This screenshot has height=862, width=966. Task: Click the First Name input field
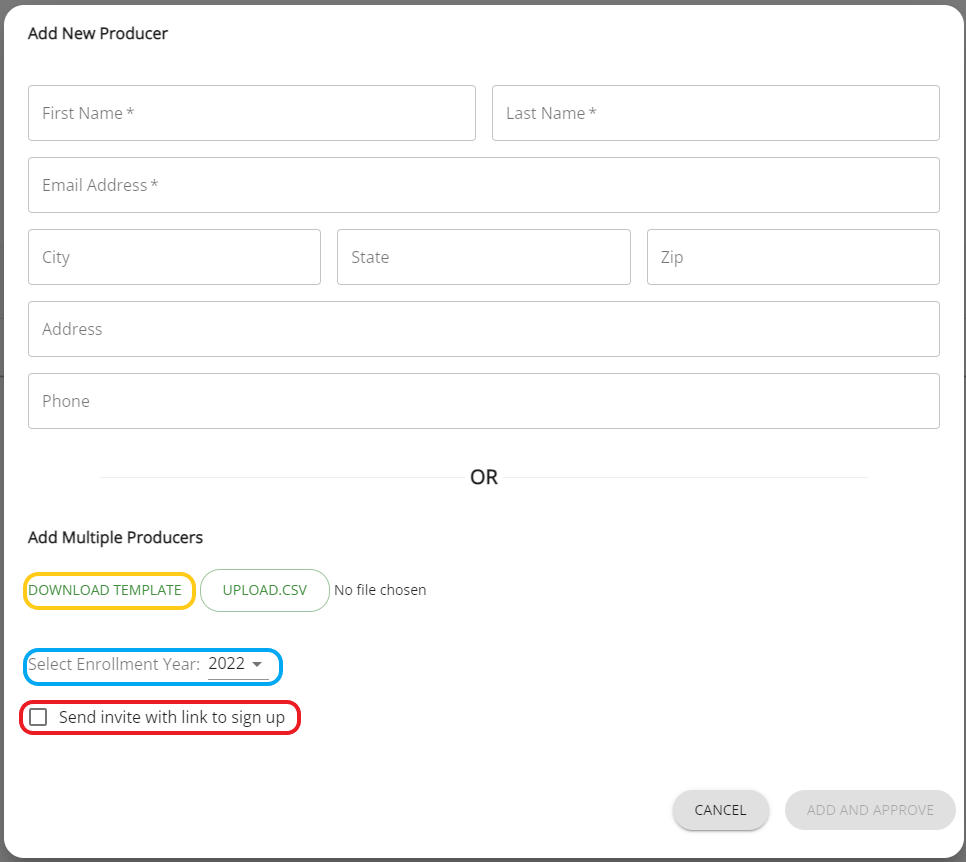click(251, 113)
